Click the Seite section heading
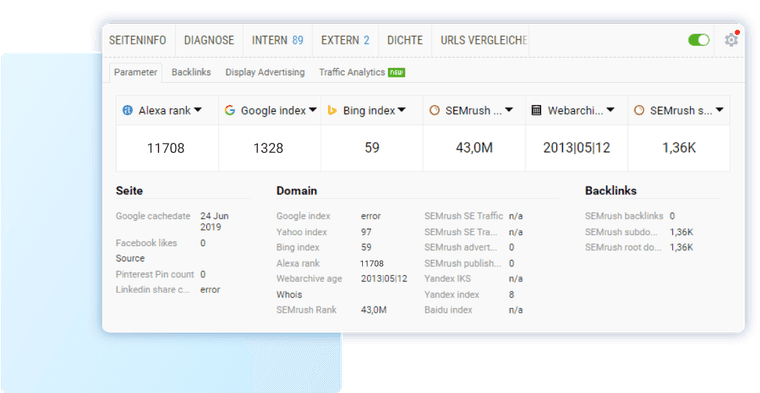The width and height of the screenshot is (760, 393). (x=129, y=190)
